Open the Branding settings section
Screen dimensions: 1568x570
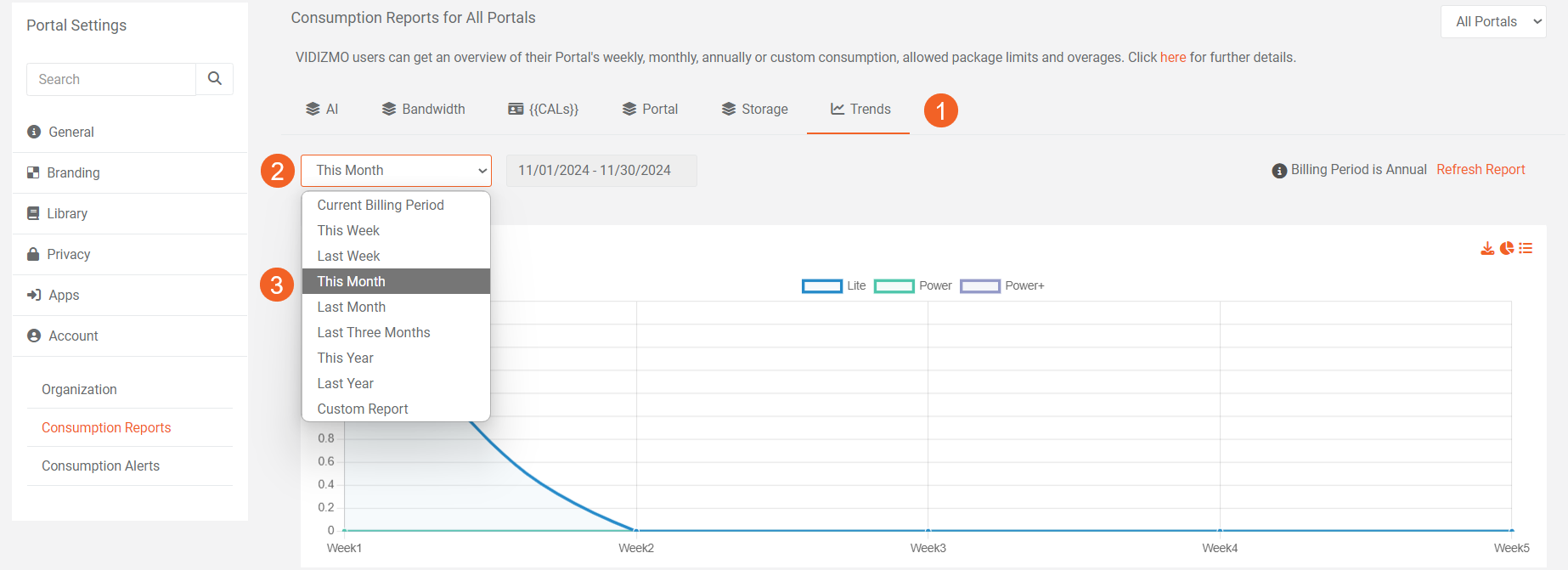point(73,172)
